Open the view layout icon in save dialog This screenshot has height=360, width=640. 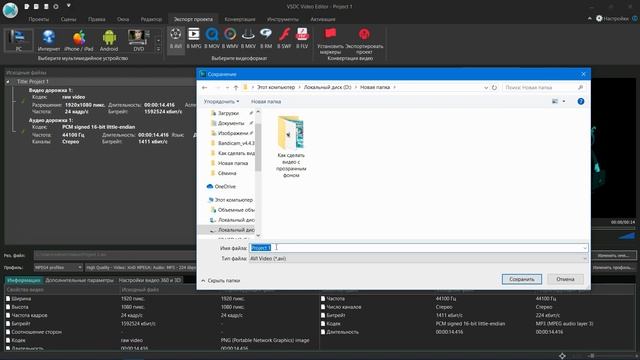[x=555, y=101]
